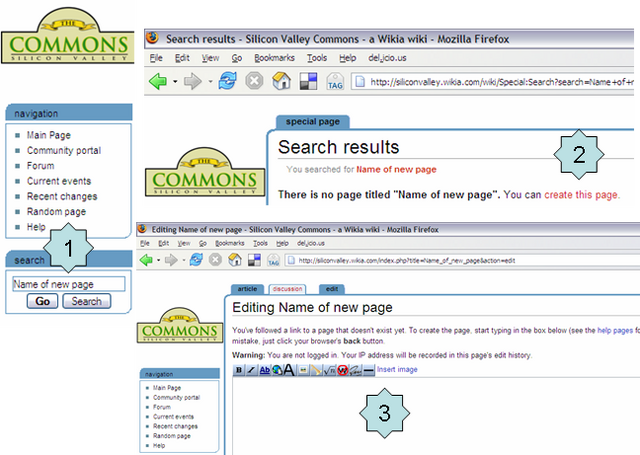
Task: Switch to the discussion tab
Action: (287, 289)
